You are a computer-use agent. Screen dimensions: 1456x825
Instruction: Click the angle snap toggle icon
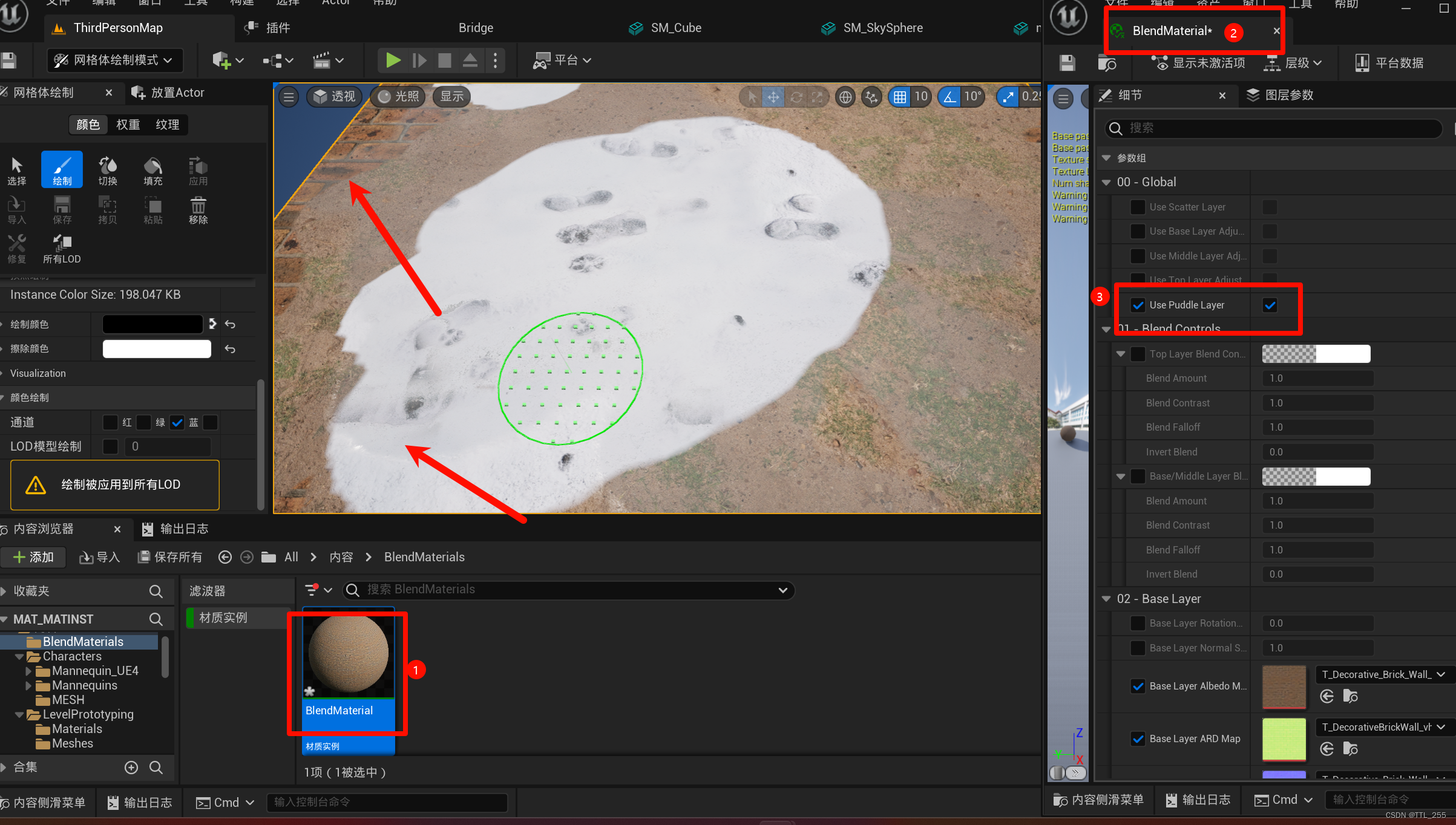pyautogui.click(x=950, y=97)
